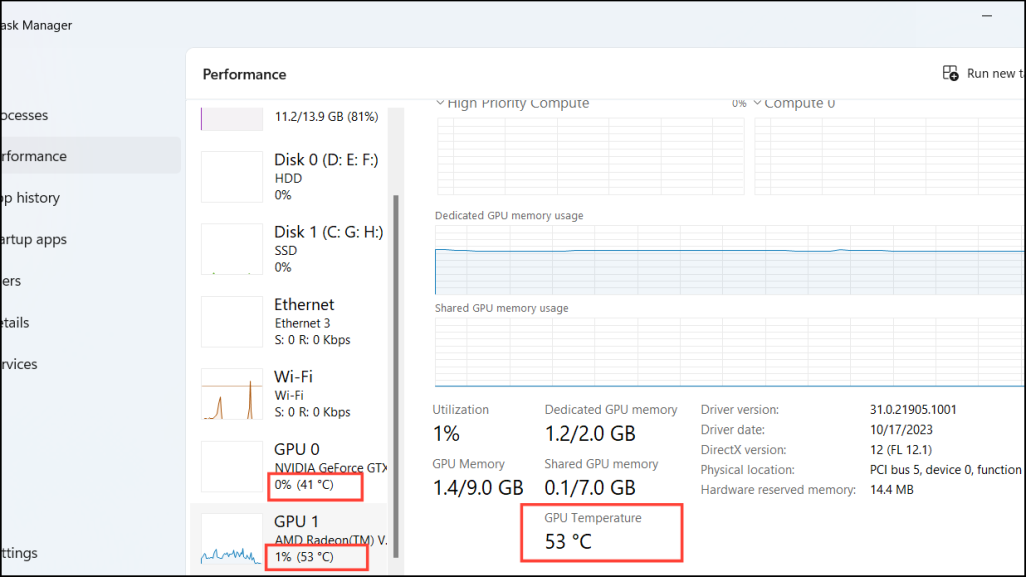Switch to the Processes page
This screenshot has width=1026, height=577.
pyautogui.click(x=24, y=115)
